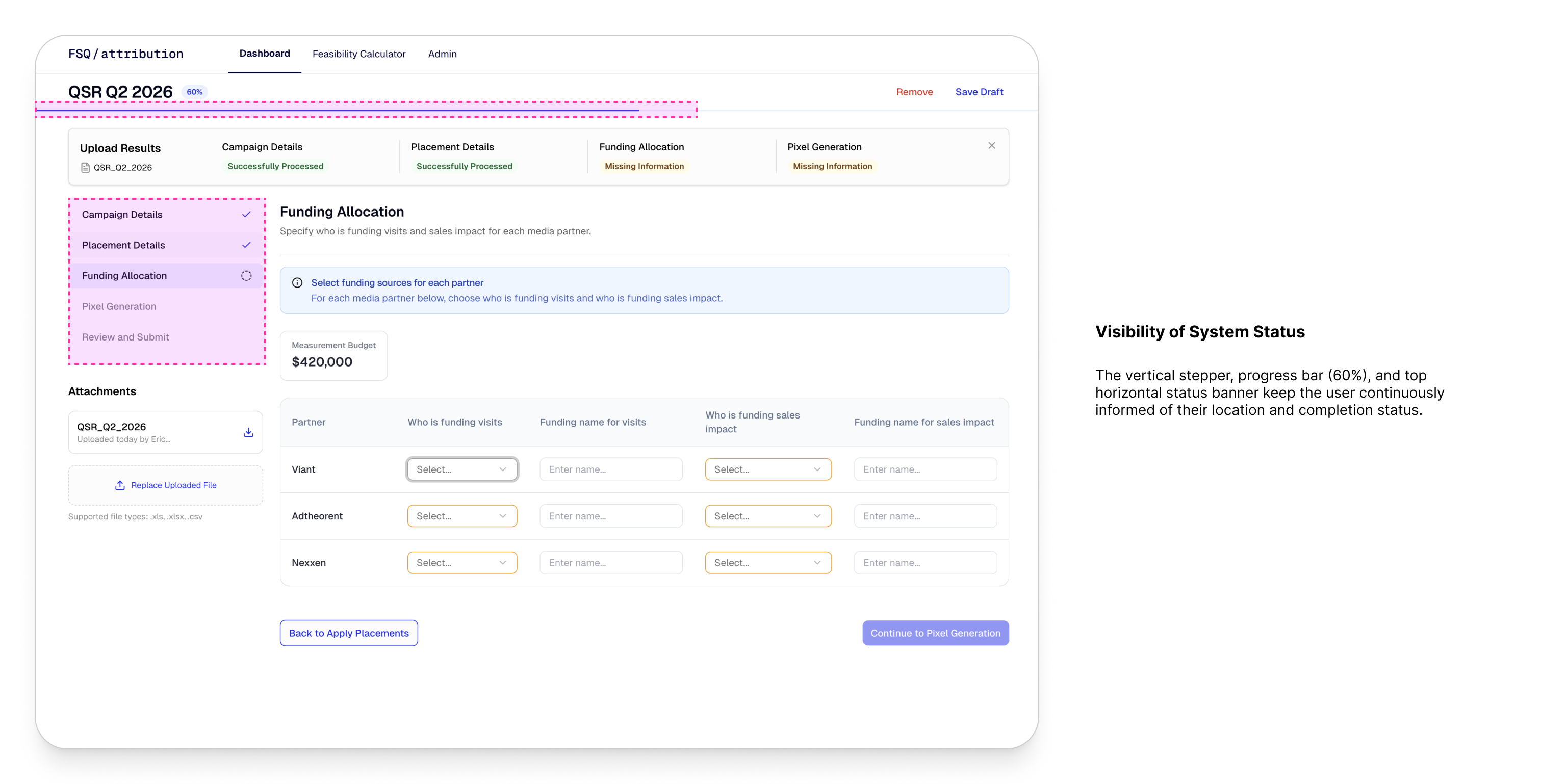This screenshot has width=1542, height=784.
Task: Open the sales impact funding dropdown for Adtheorent
Action: click(768, 515)
